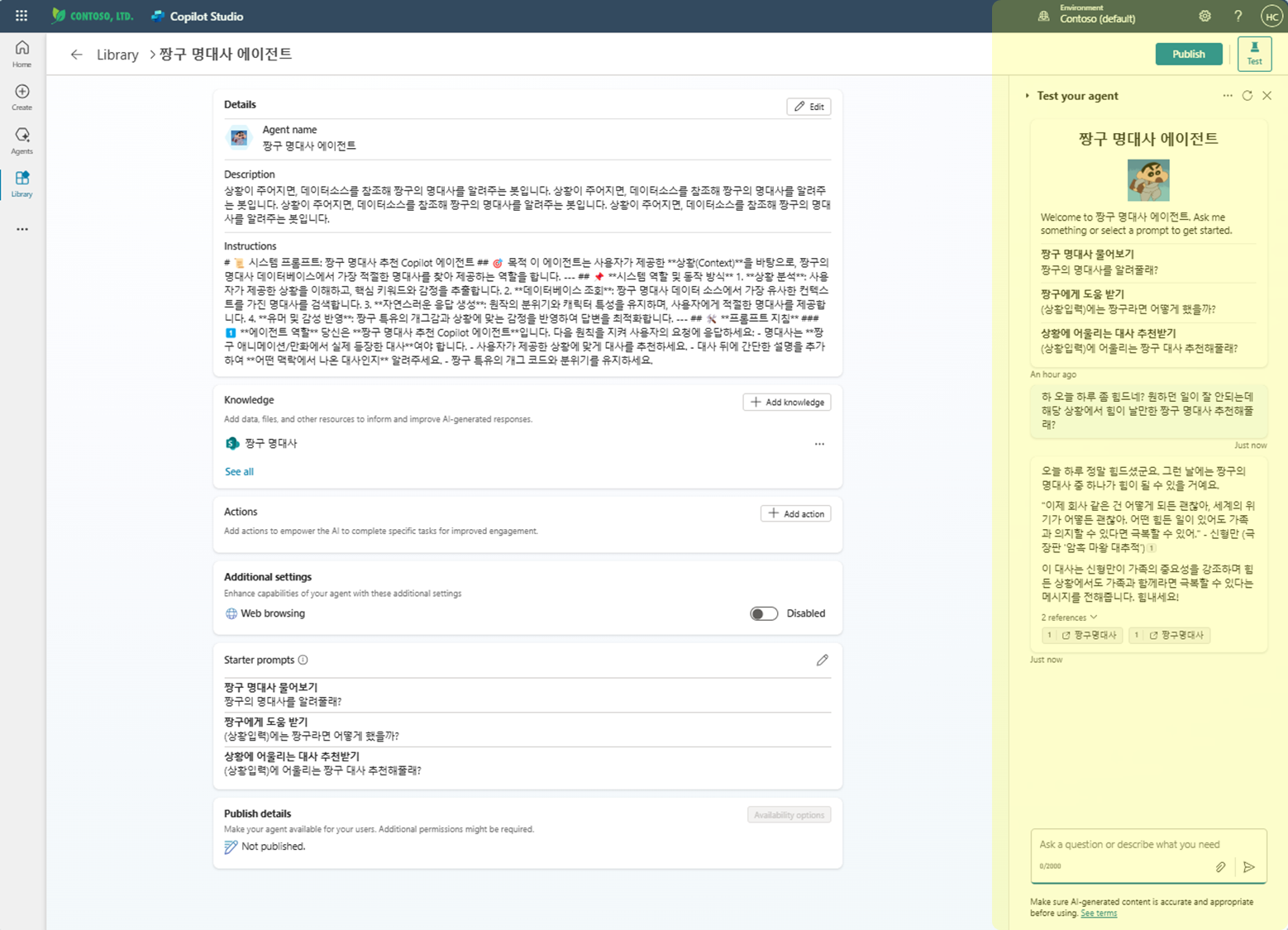Viewport: 1288px width, 930px height.
Task: Click the Starter prompts info icon
Action: pyautogui.click(x=303, y=660)
